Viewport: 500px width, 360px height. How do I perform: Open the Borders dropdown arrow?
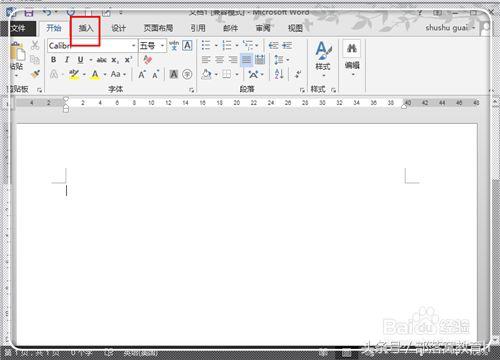pyautogui.click(x=237, y=75)
